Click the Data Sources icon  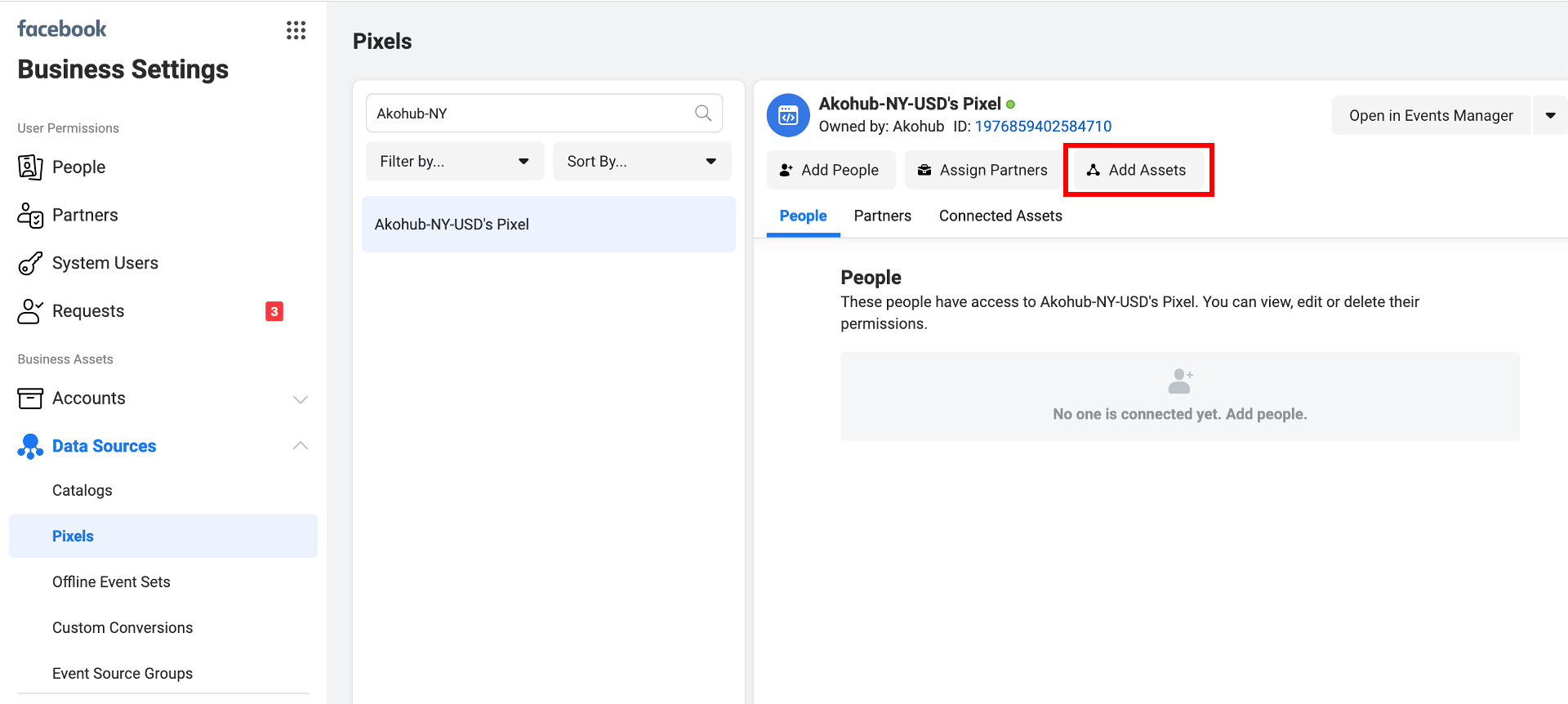30,446
